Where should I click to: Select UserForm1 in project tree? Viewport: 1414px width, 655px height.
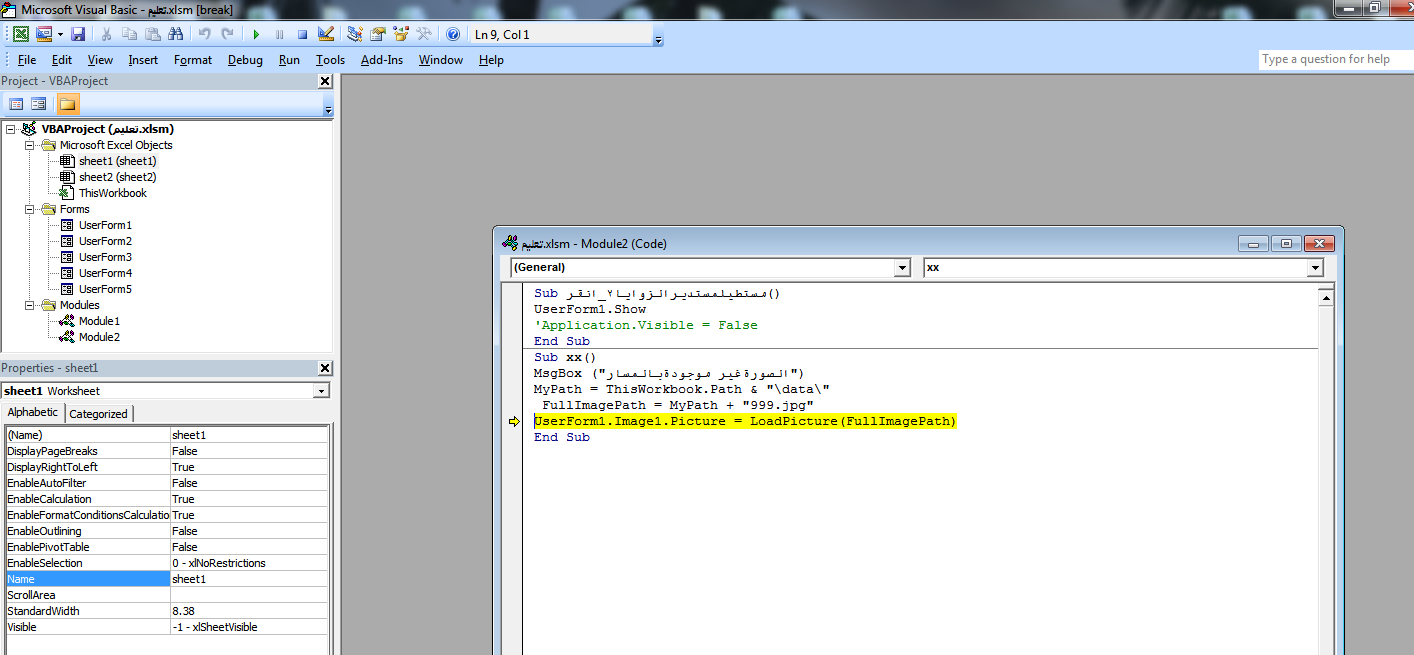[105, 225]
